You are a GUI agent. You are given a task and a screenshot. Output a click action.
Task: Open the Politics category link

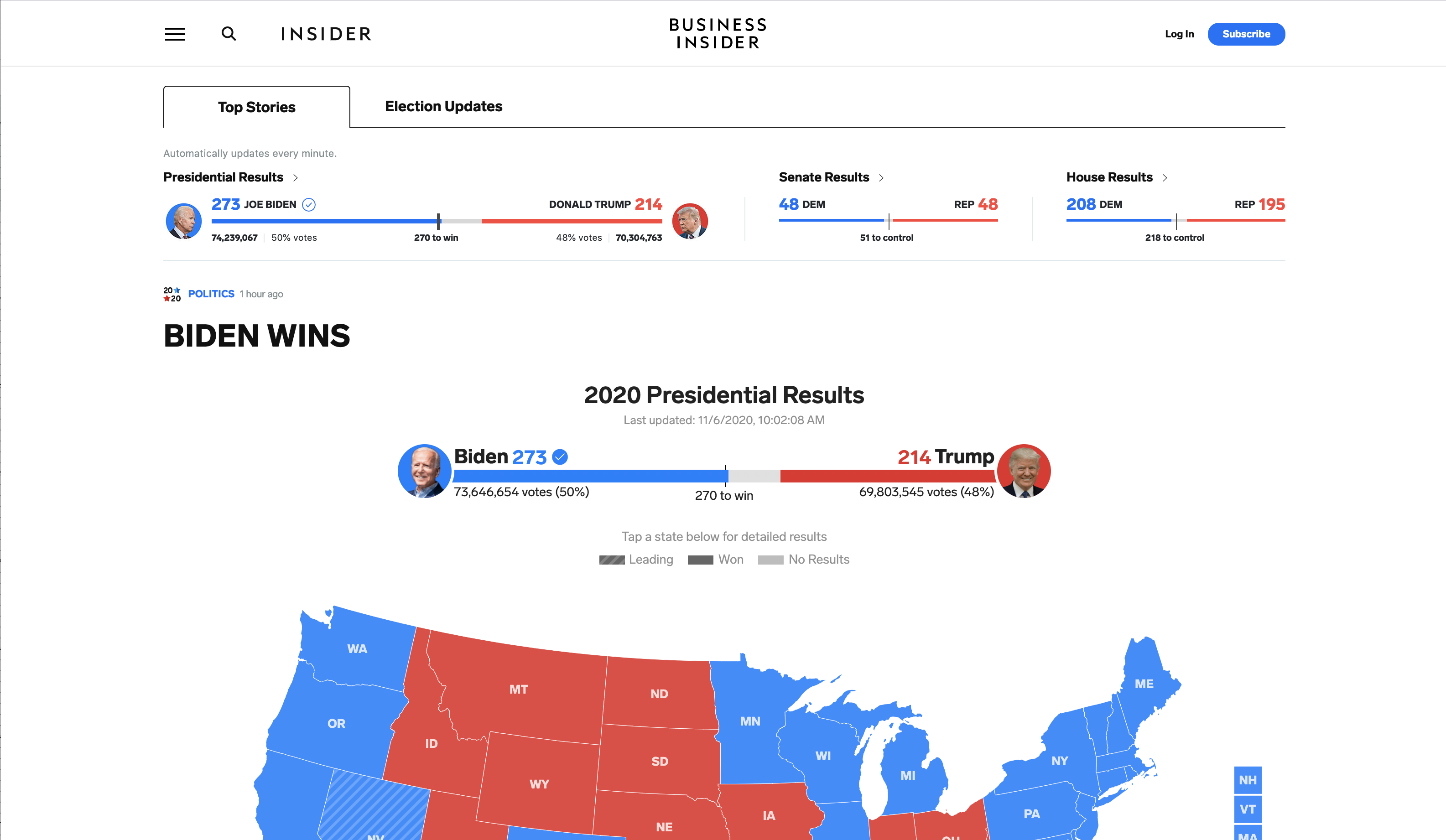click(211, 294)
